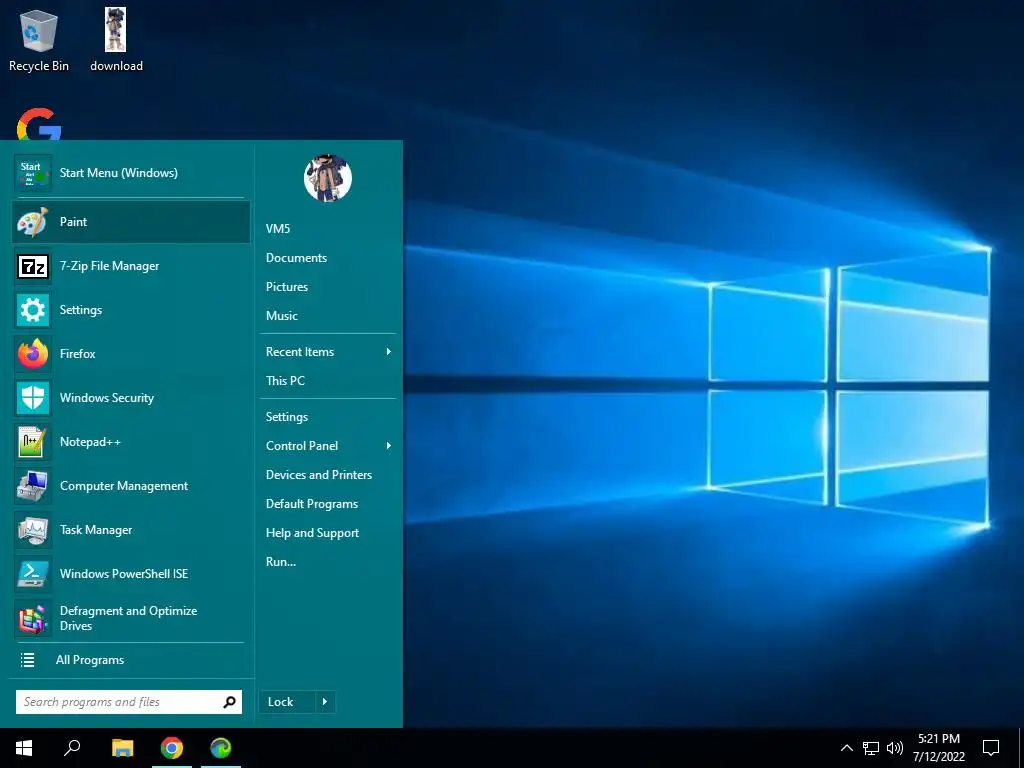Open Devices and Printers
Image resolution: width=1024 pixels, height=768 pixels.
click(x=319, y=475)
